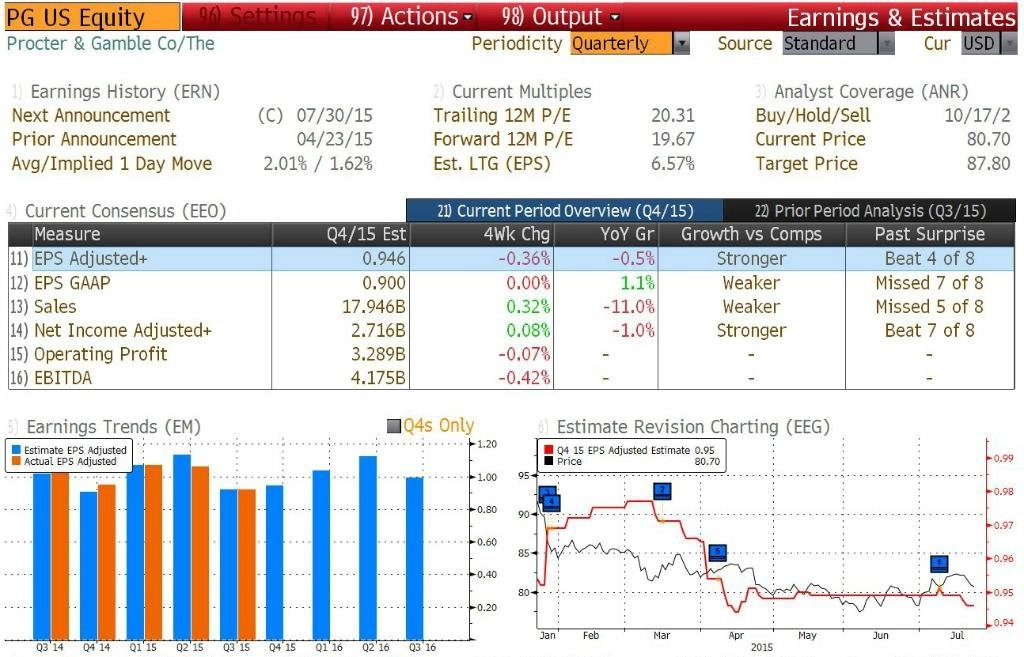Viewport: 1024px width, 657px height.
Task: Open Earnings Trends (EM) section
Action: click(104, 427)
